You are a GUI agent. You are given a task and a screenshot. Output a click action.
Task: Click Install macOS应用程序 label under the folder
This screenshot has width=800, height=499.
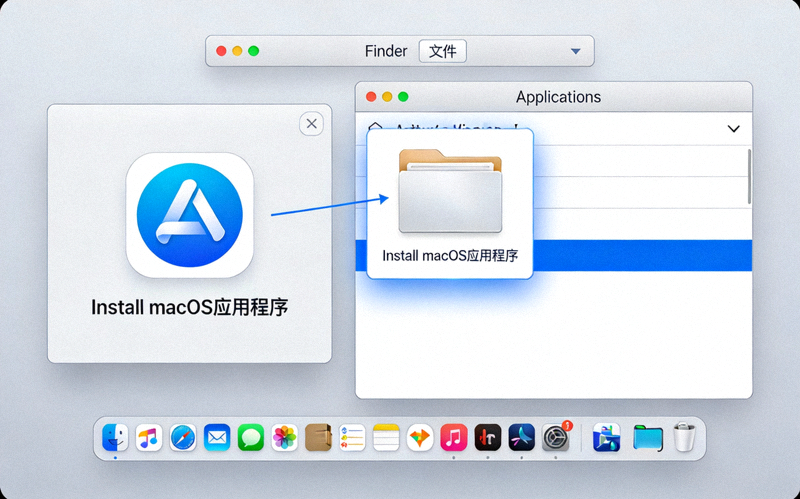point(450,255)
